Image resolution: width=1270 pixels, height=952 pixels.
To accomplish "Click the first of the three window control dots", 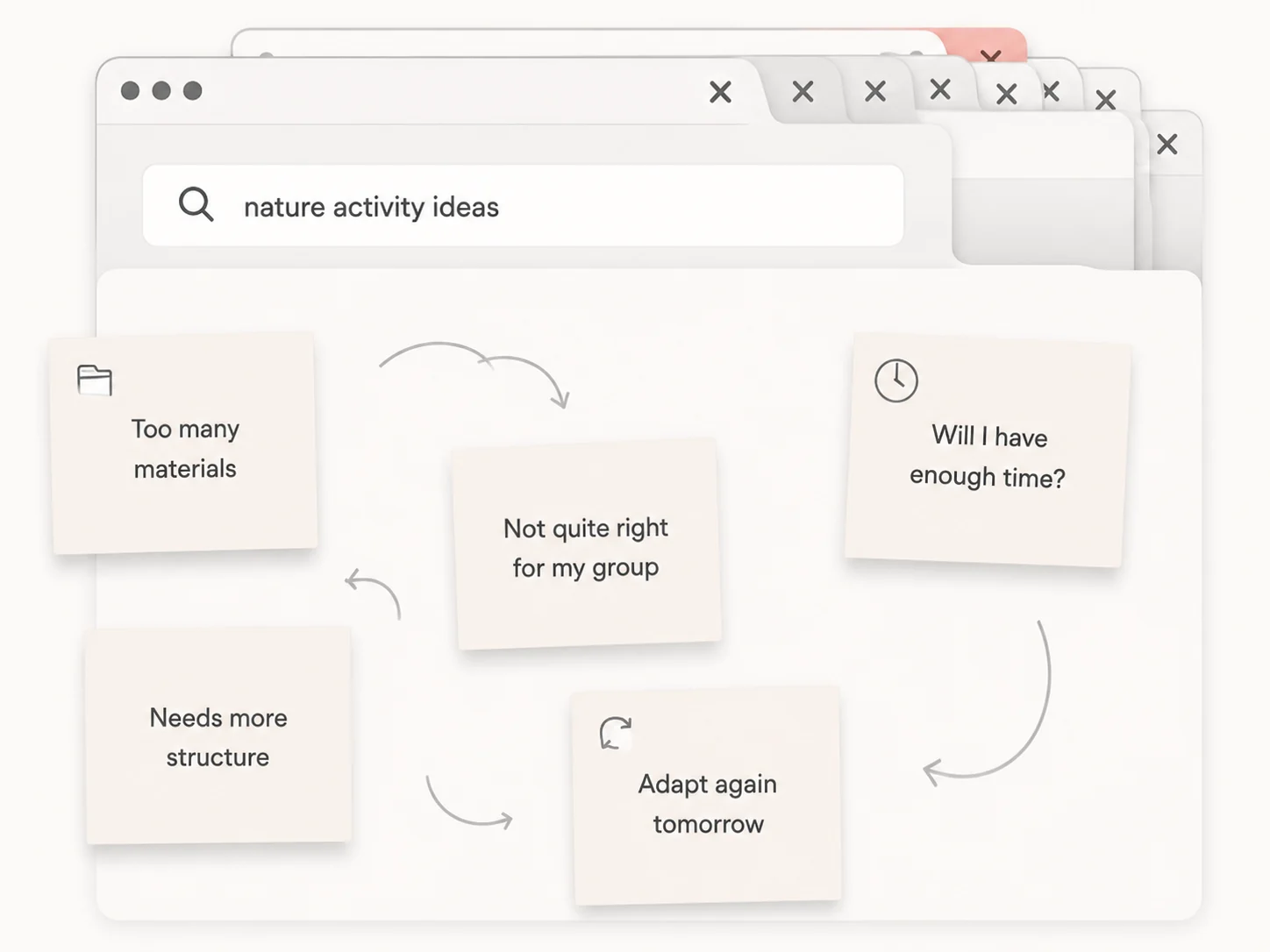I will (x=130, y=90).
